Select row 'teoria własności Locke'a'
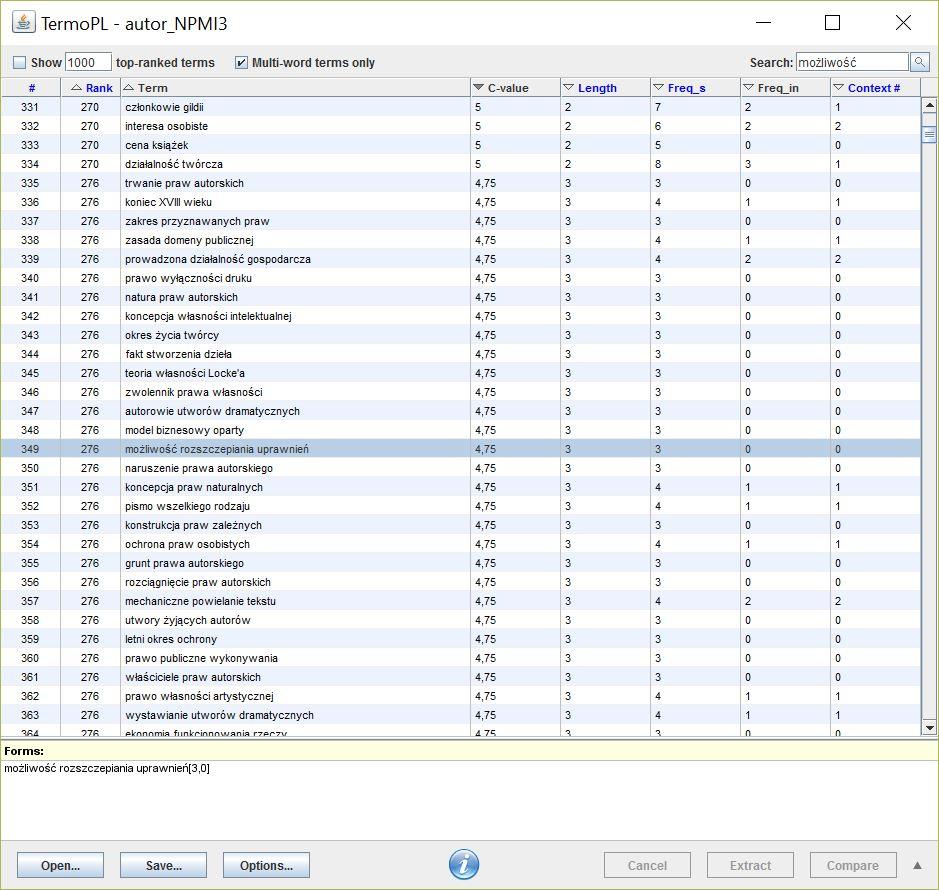Screen dimensions: 939x890 [461, 373]
